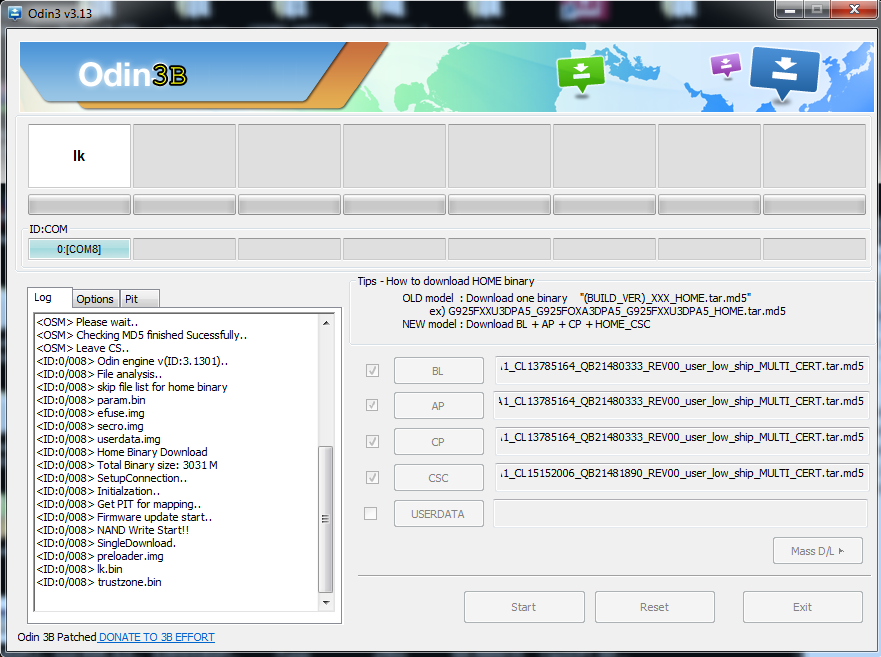Click log line 'lk.bin'
The width and height of the screenshot is (881, 657).
79,569
